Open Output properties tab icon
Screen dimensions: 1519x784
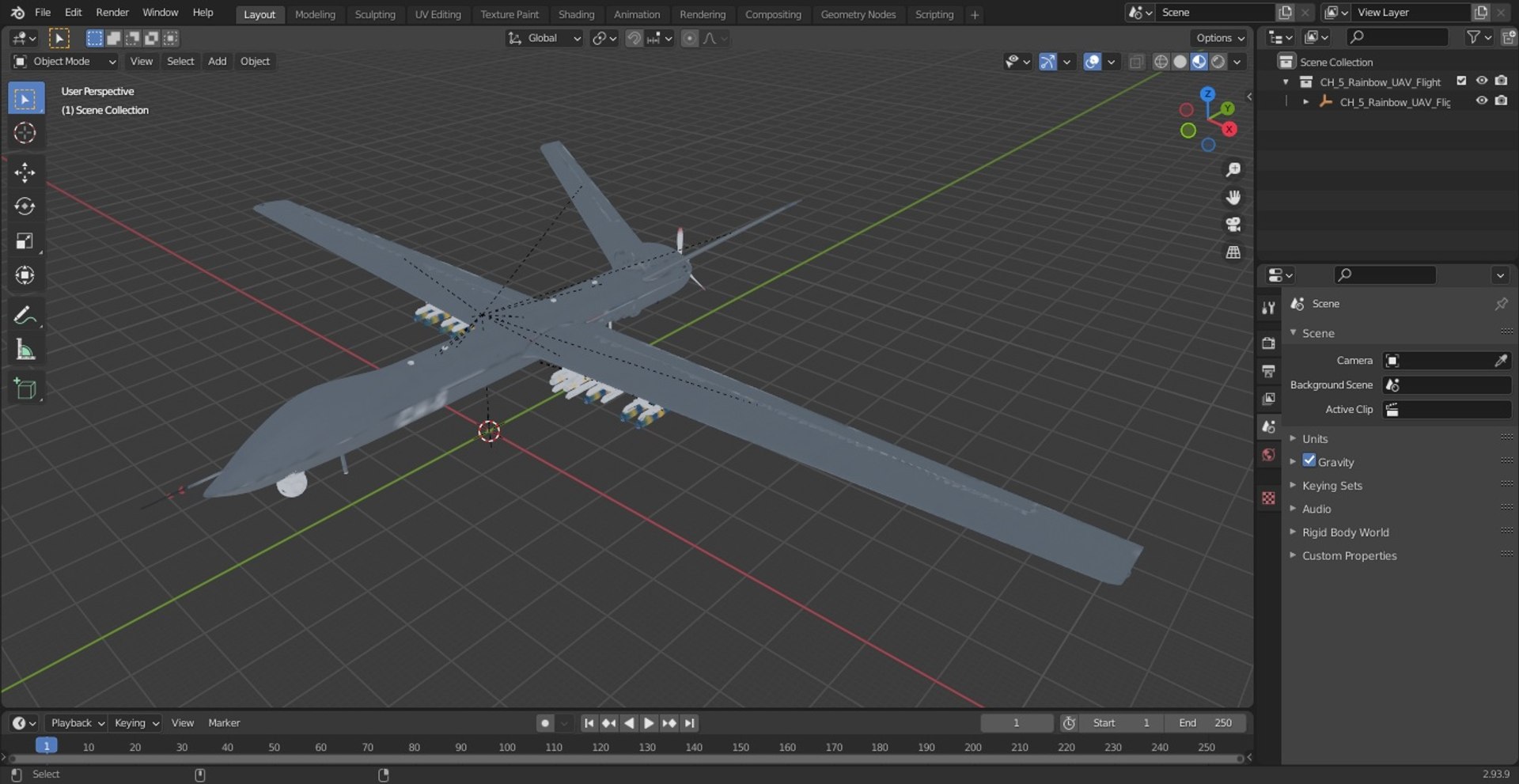1269,371
